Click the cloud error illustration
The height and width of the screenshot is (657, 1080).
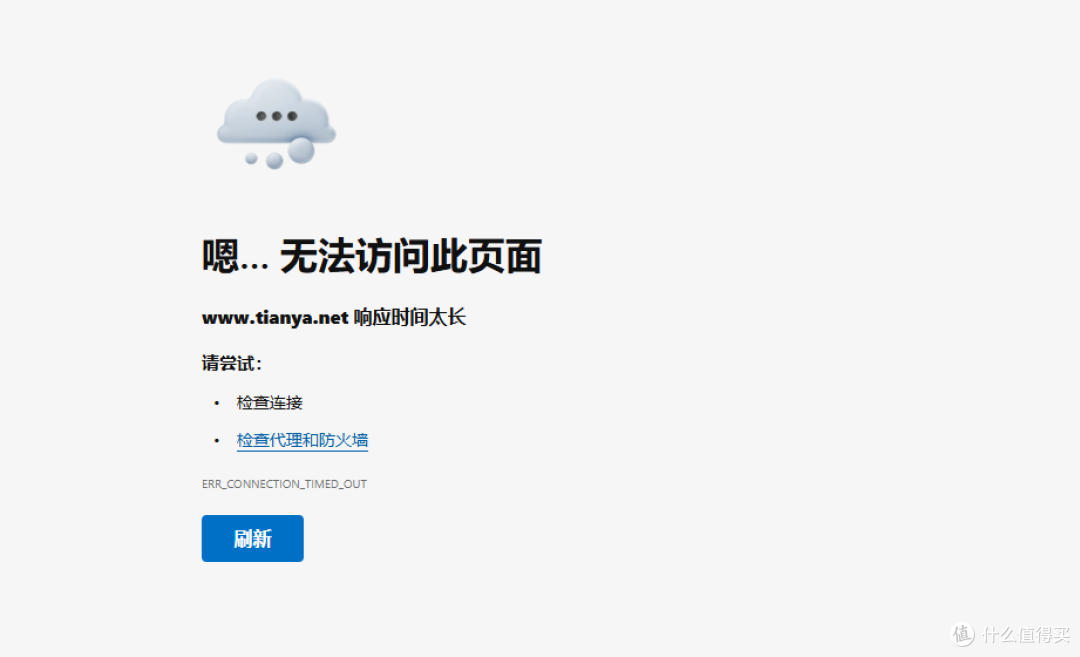pos(276,124)
